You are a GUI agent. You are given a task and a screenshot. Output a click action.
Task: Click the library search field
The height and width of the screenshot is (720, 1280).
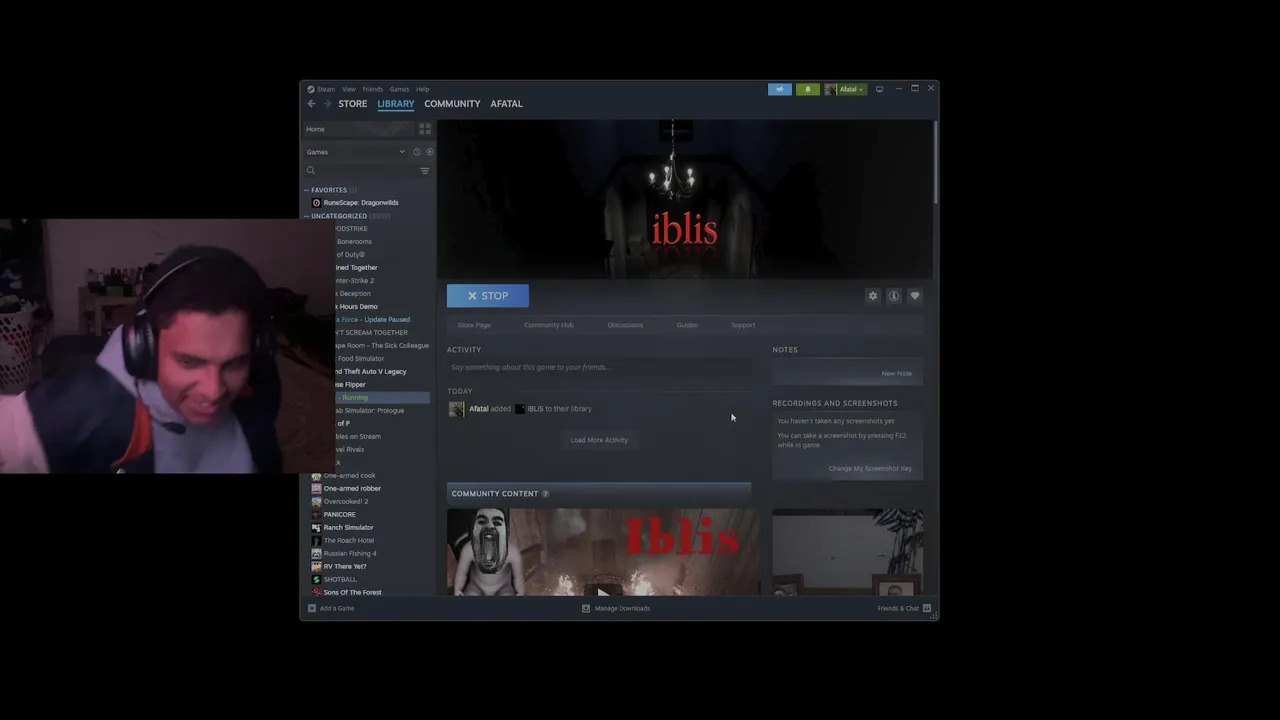360,171
